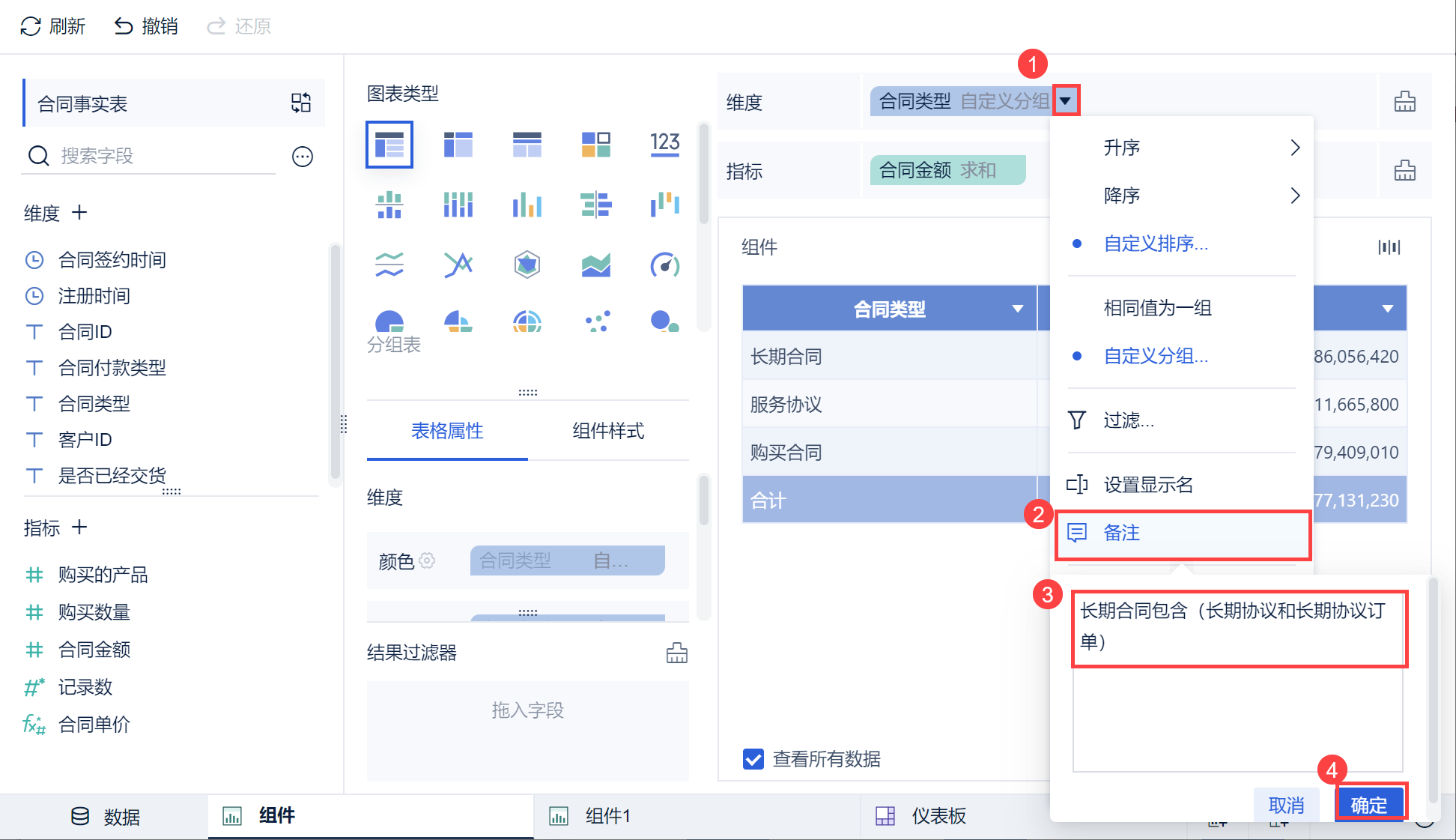Select the 自定义排序 option
The height and width of the screenshot is (840, 1456).
pos(1155,244)
